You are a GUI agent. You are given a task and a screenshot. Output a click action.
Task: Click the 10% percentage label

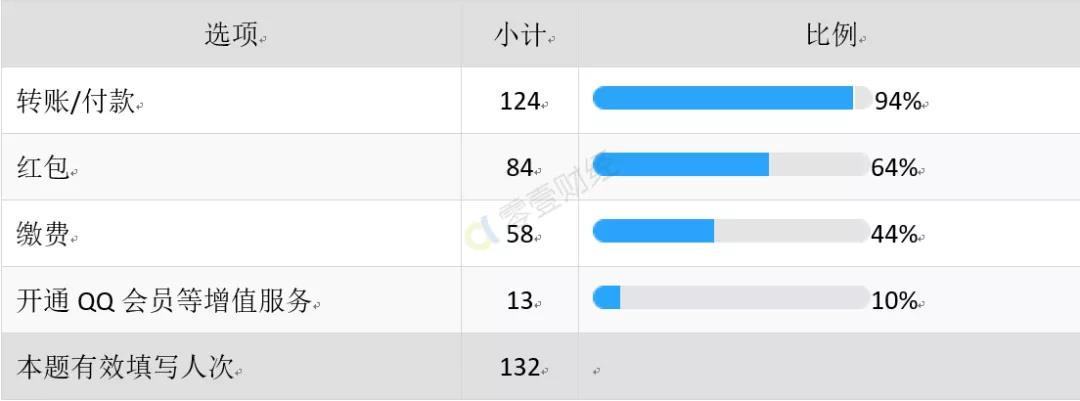point(895,301)
